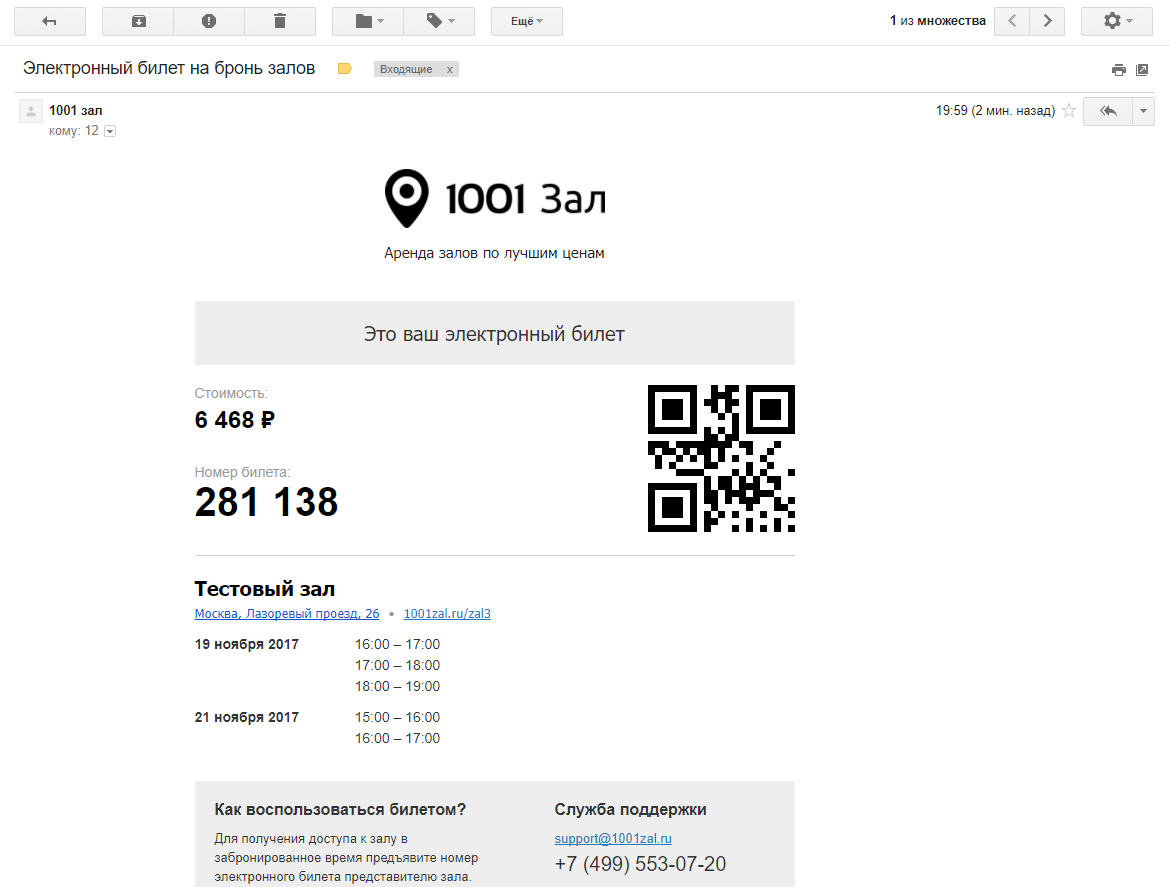Open the Move to folder dropdown
This screenshot has height=887, width=1170.
(368, 21)
